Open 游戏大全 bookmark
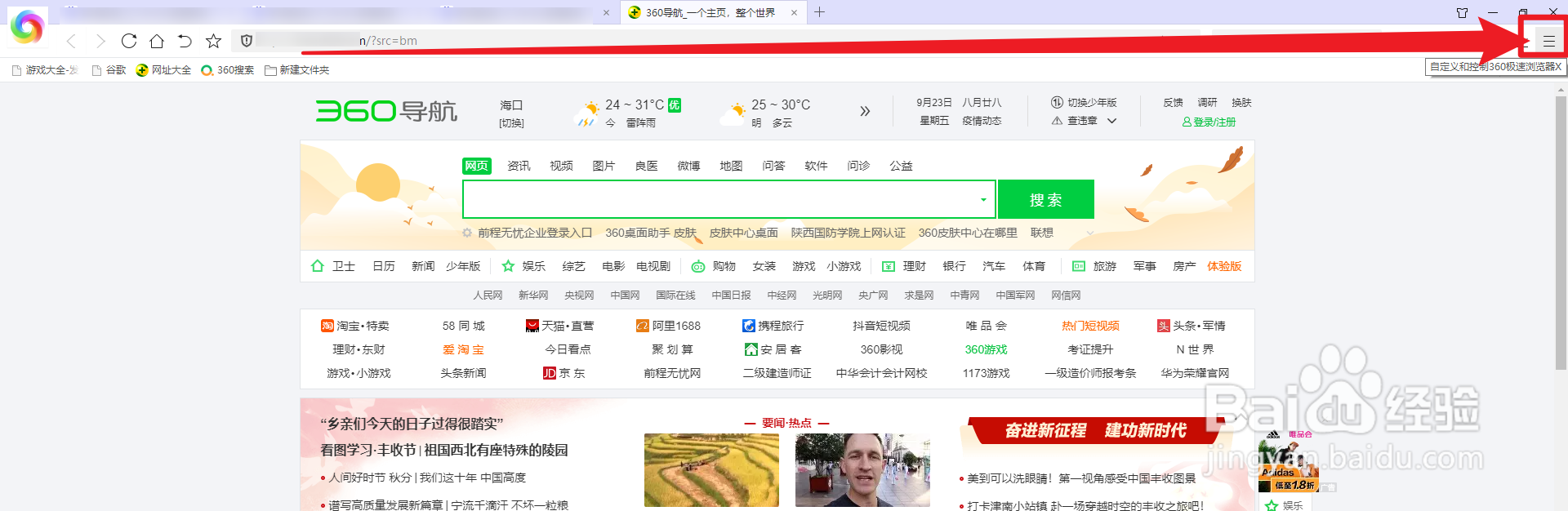Viewport: 1568px width, 511px height. (x=46, y=70)
